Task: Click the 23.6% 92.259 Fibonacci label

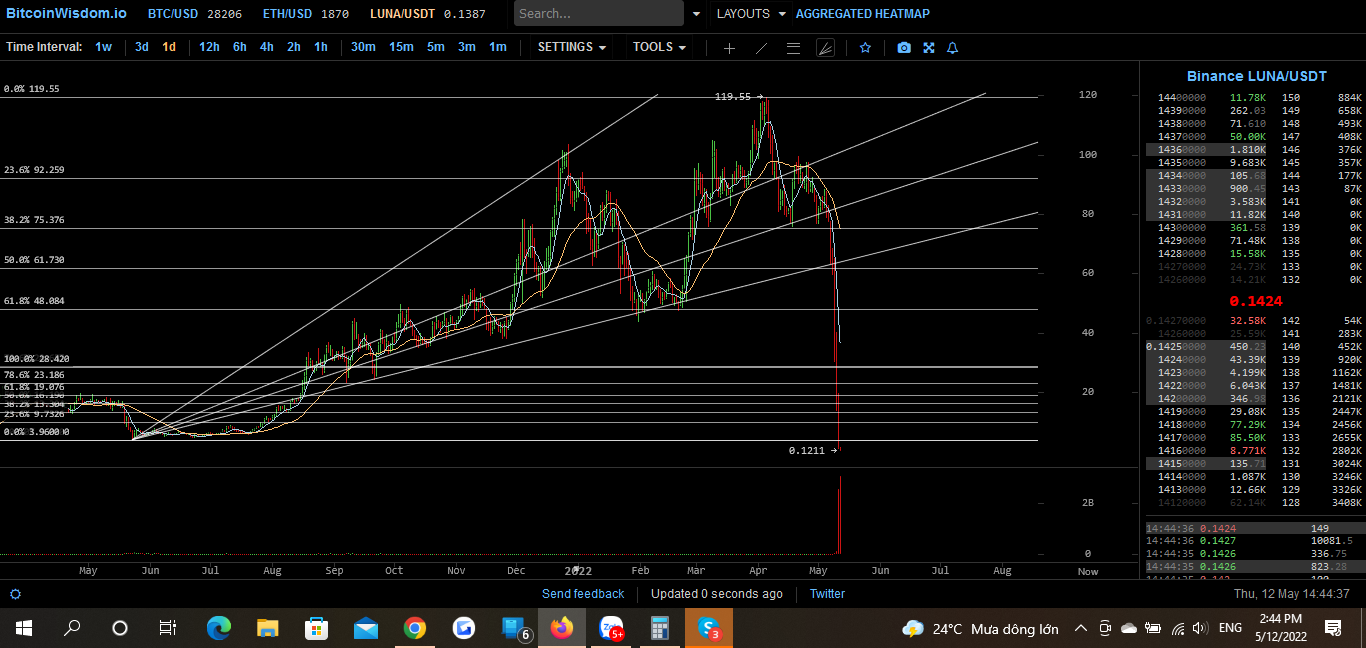Action: click(34, 170)
